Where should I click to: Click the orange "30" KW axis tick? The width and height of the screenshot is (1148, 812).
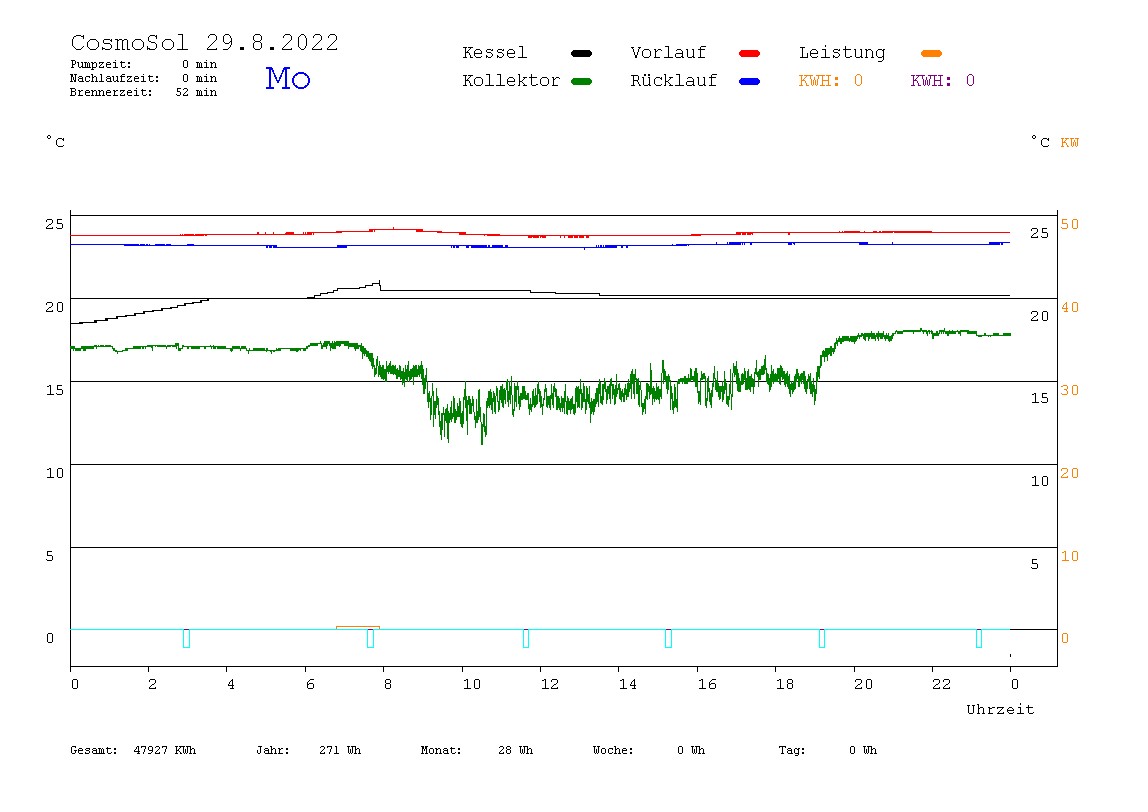pos(1070,390)
